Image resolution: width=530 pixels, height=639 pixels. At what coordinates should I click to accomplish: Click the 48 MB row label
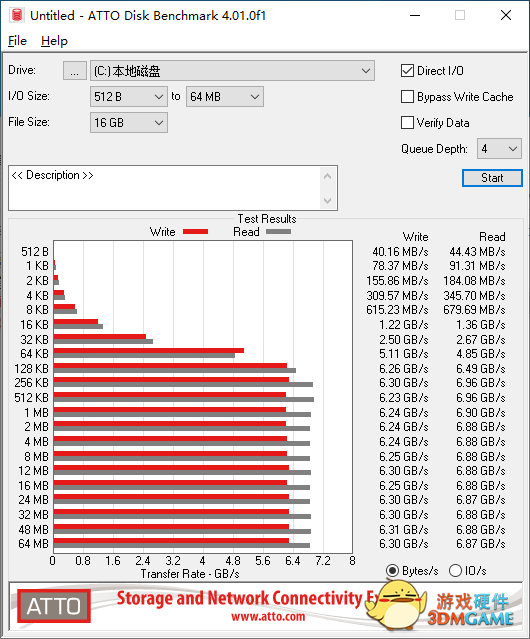click(33, 529)
